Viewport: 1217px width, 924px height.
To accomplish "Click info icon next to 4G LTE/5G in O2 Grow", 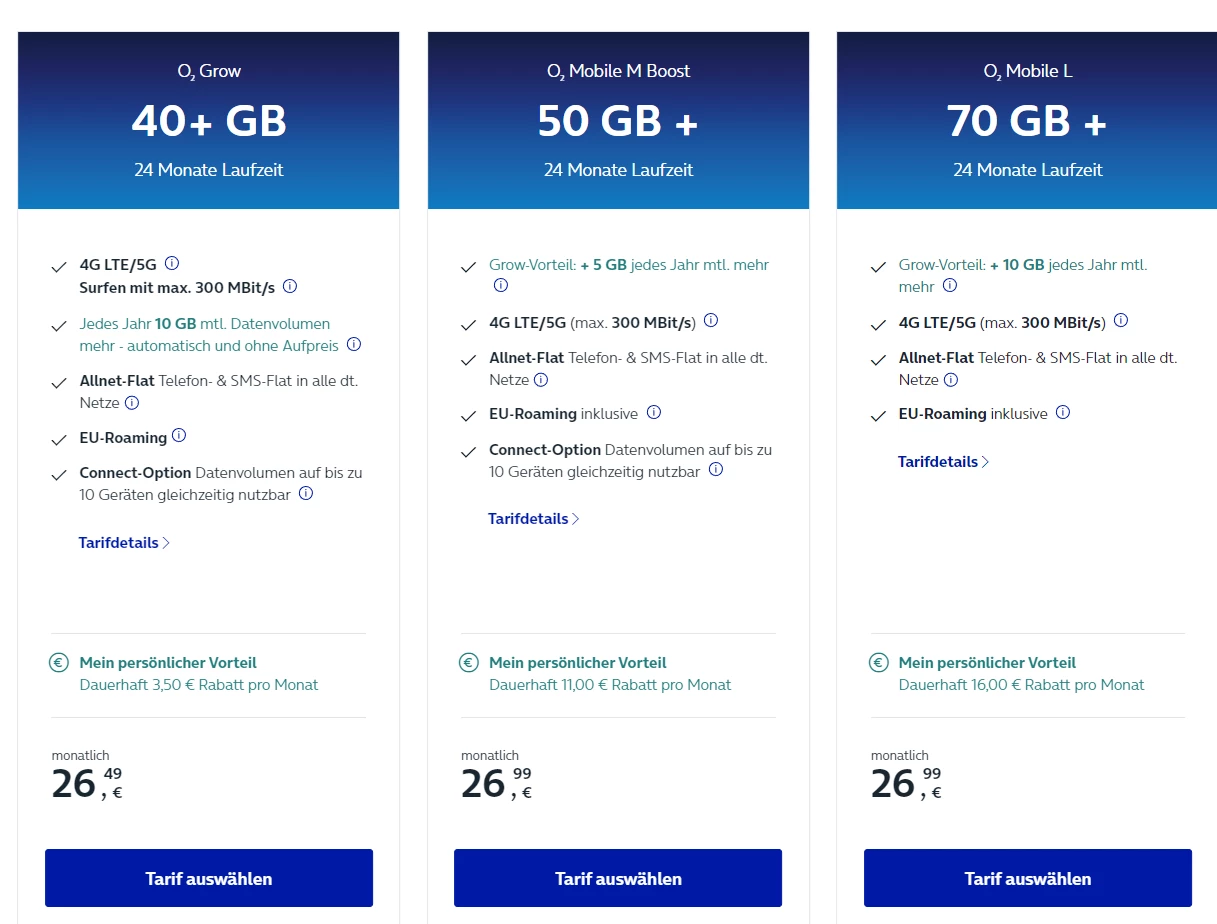I will (x=172, y=264).
